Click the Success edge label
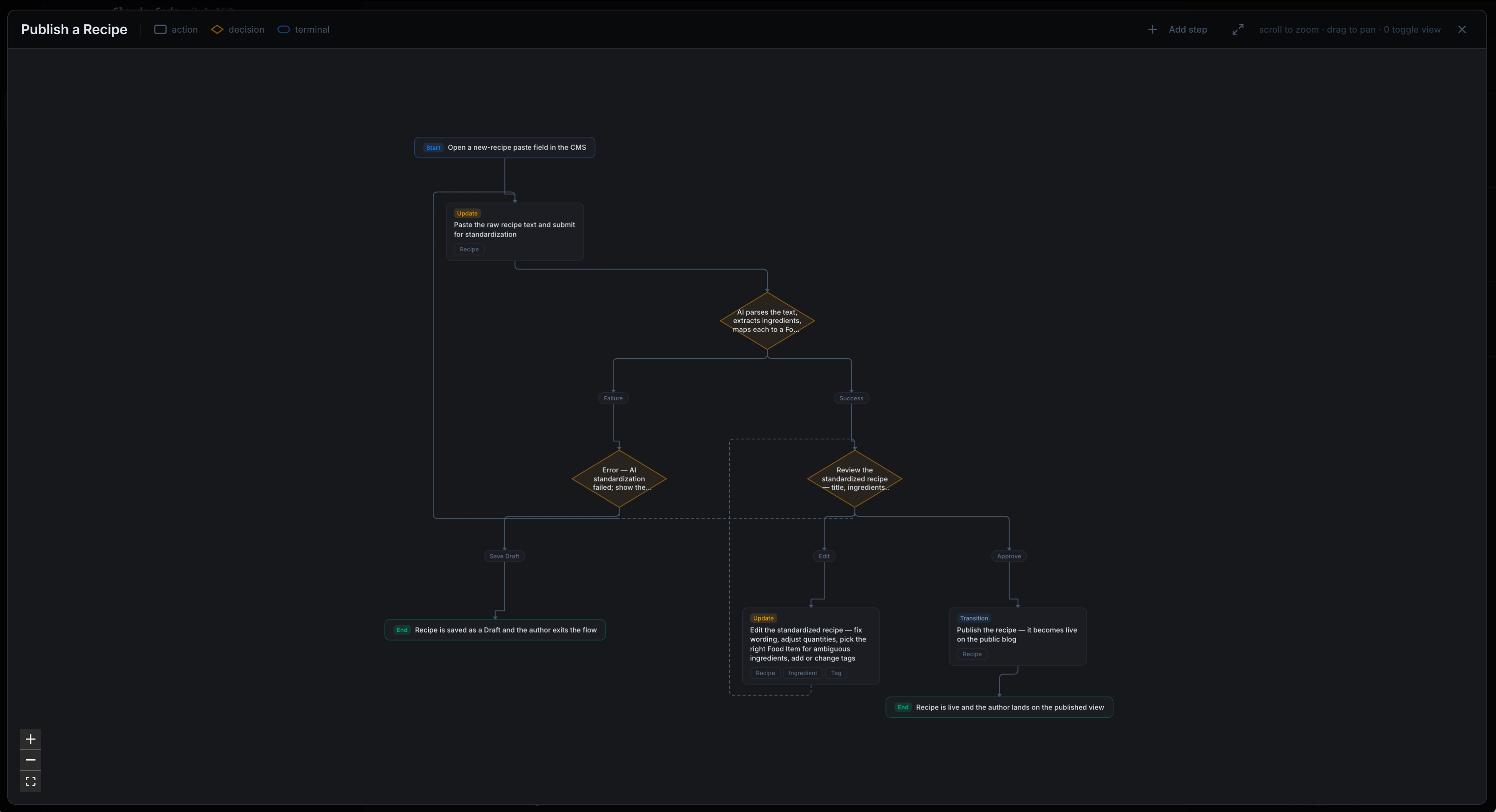This screenshot has height=812, width=1496. point(851,398)
